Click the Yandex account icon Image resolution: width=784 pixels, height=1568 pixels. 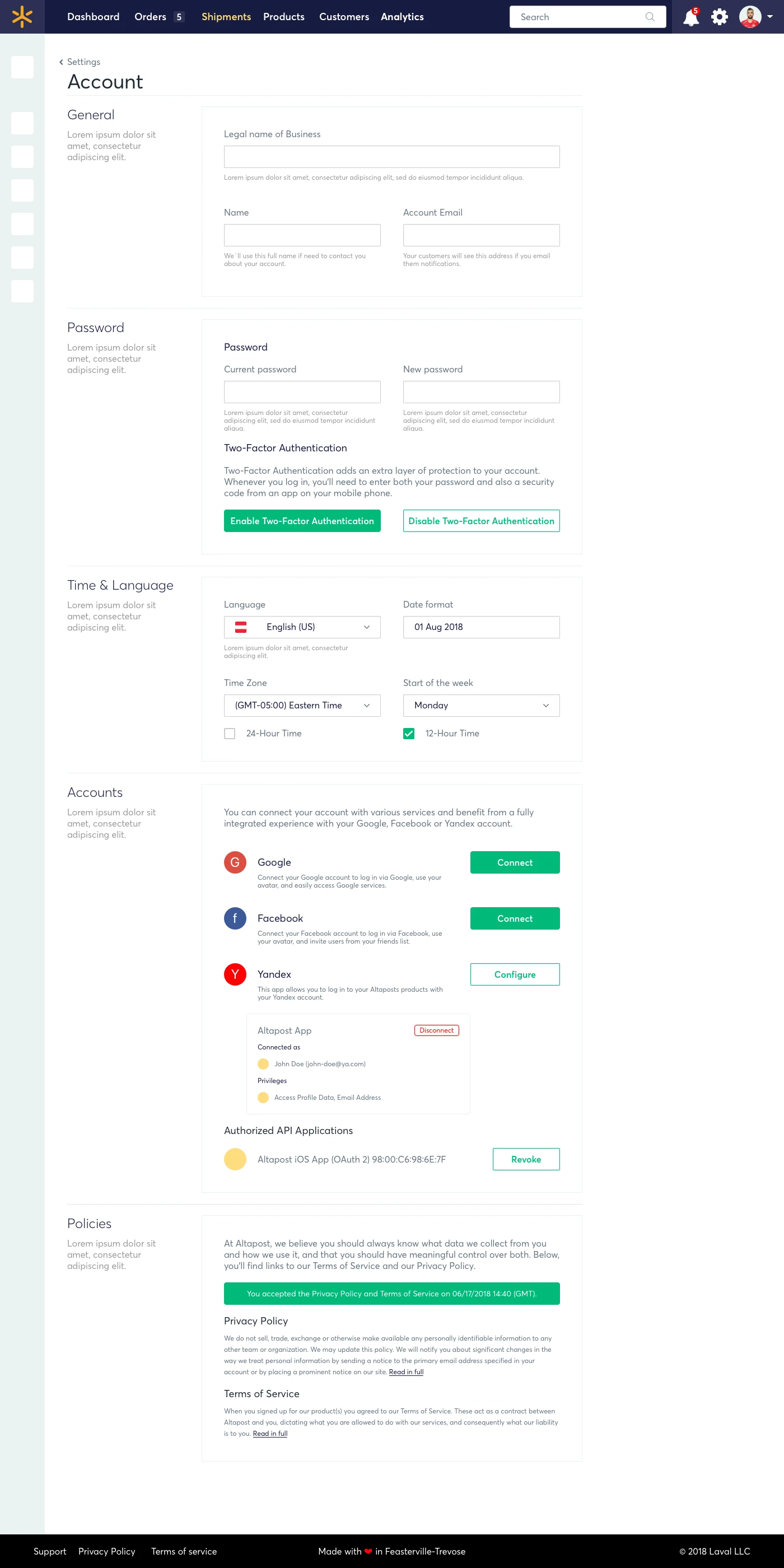pos(235,974)
